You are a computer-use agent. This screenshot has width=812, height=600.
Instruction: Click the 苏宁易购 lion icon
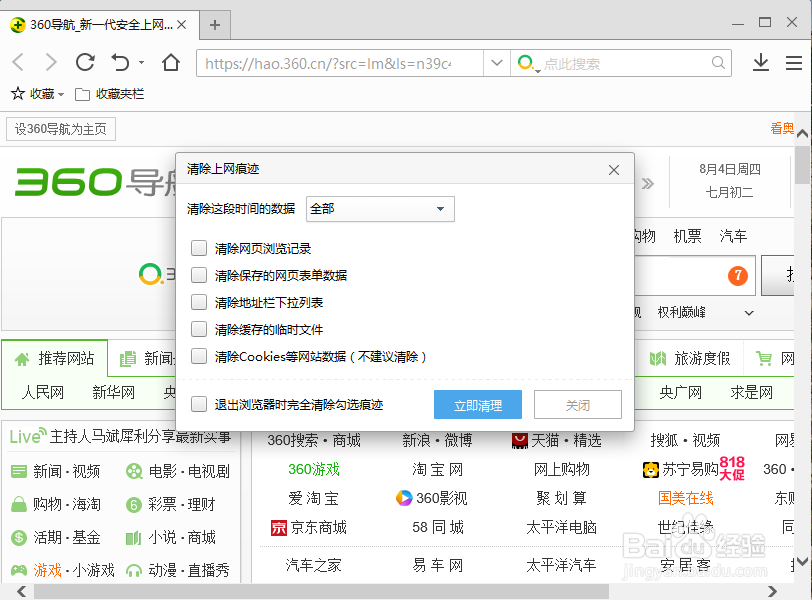650,470
